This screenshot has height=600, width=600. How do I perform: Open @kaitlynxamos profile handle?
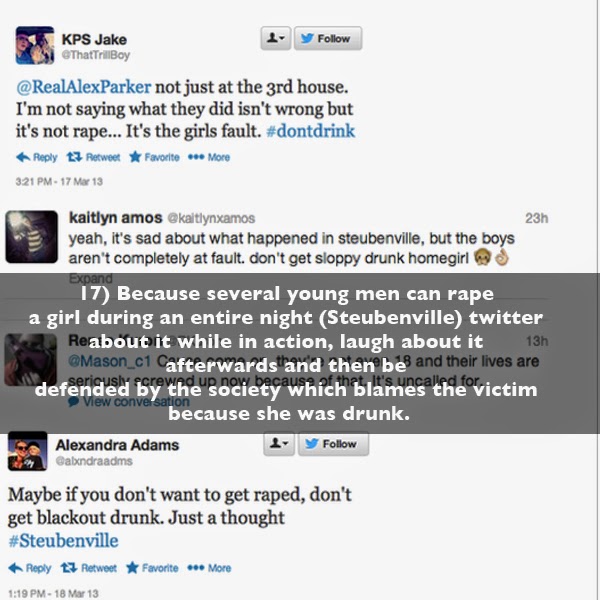(x=211, y=218)
